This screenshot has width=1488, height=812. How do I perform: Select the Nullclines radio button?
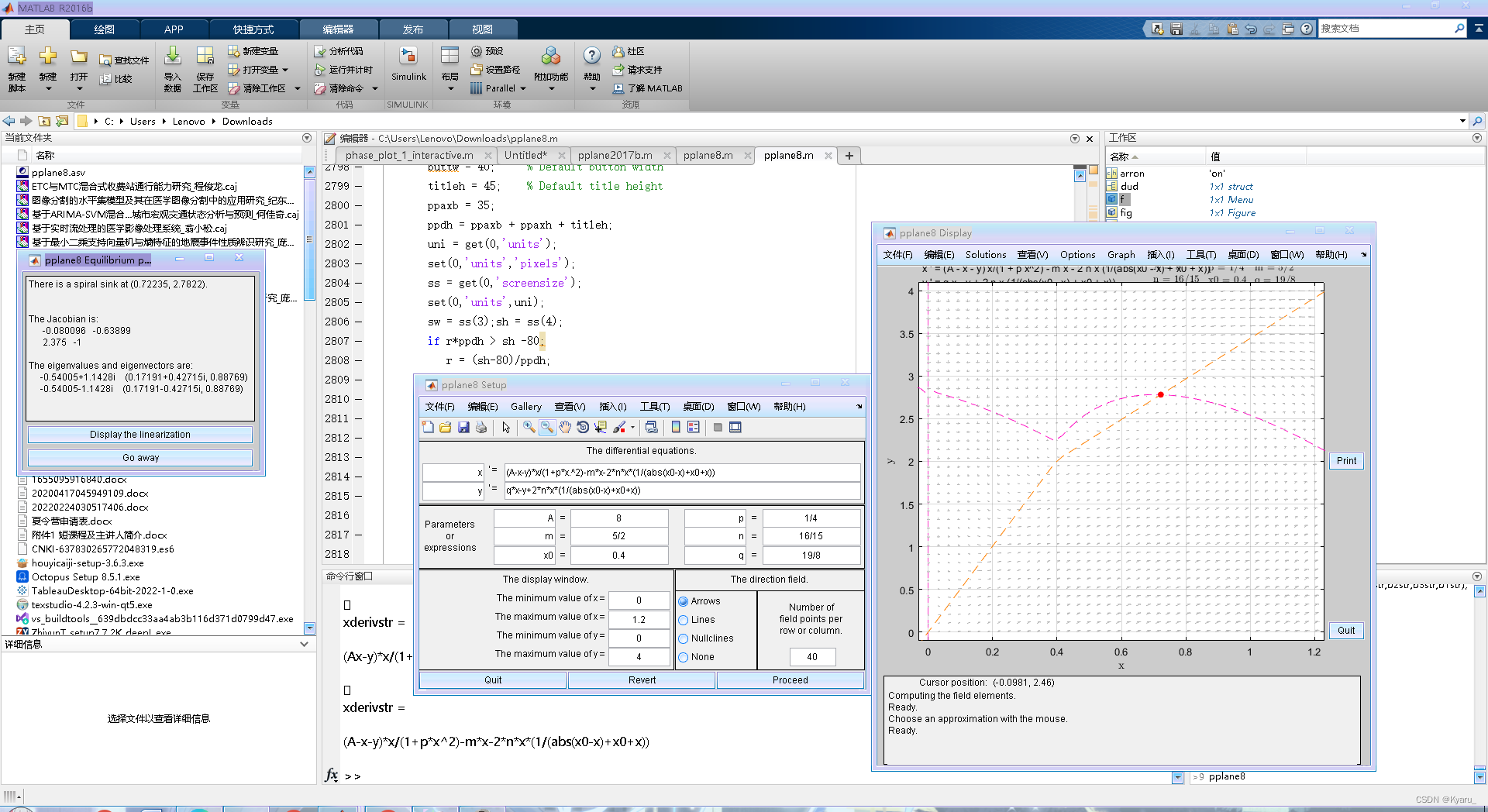click(x=684, y=638)
